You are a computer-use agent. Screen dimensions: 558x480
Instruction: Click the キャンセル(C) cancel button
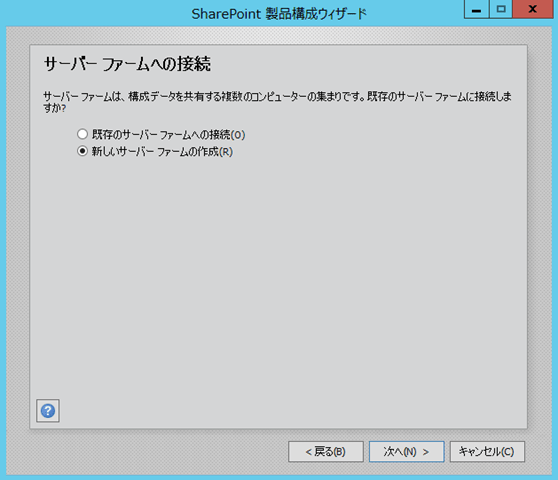(487, 452)
